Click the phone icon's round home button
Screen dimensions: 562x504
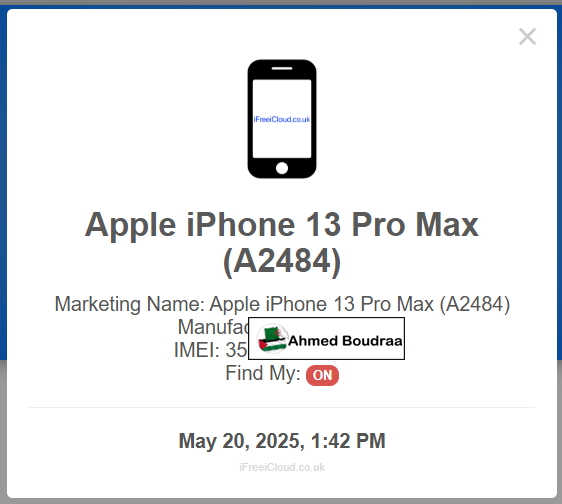[282, 168]
